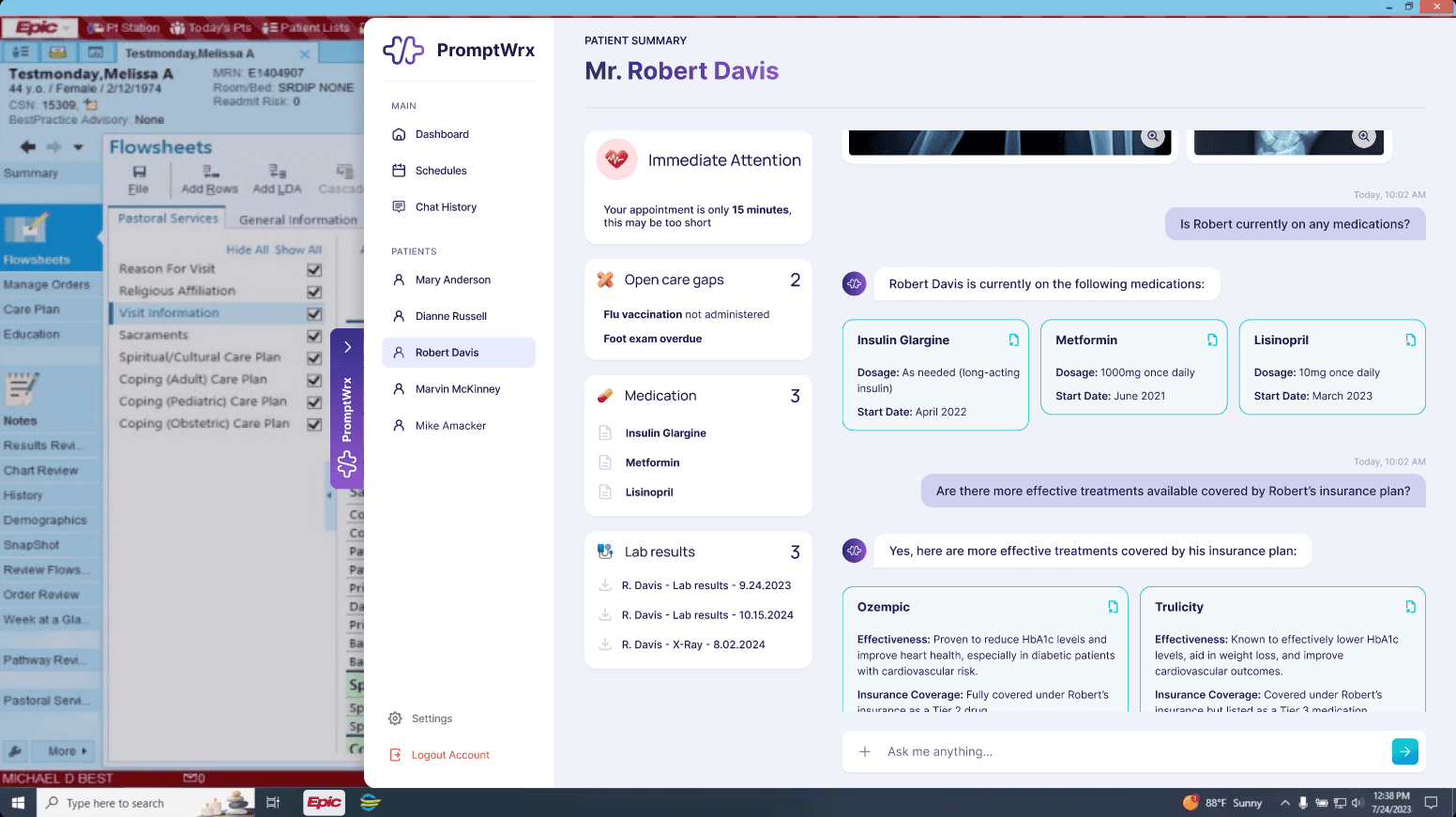Open Insulin Glargine document icon
The height and width of the screenshot is (817, 1456).
coord(605,433)
